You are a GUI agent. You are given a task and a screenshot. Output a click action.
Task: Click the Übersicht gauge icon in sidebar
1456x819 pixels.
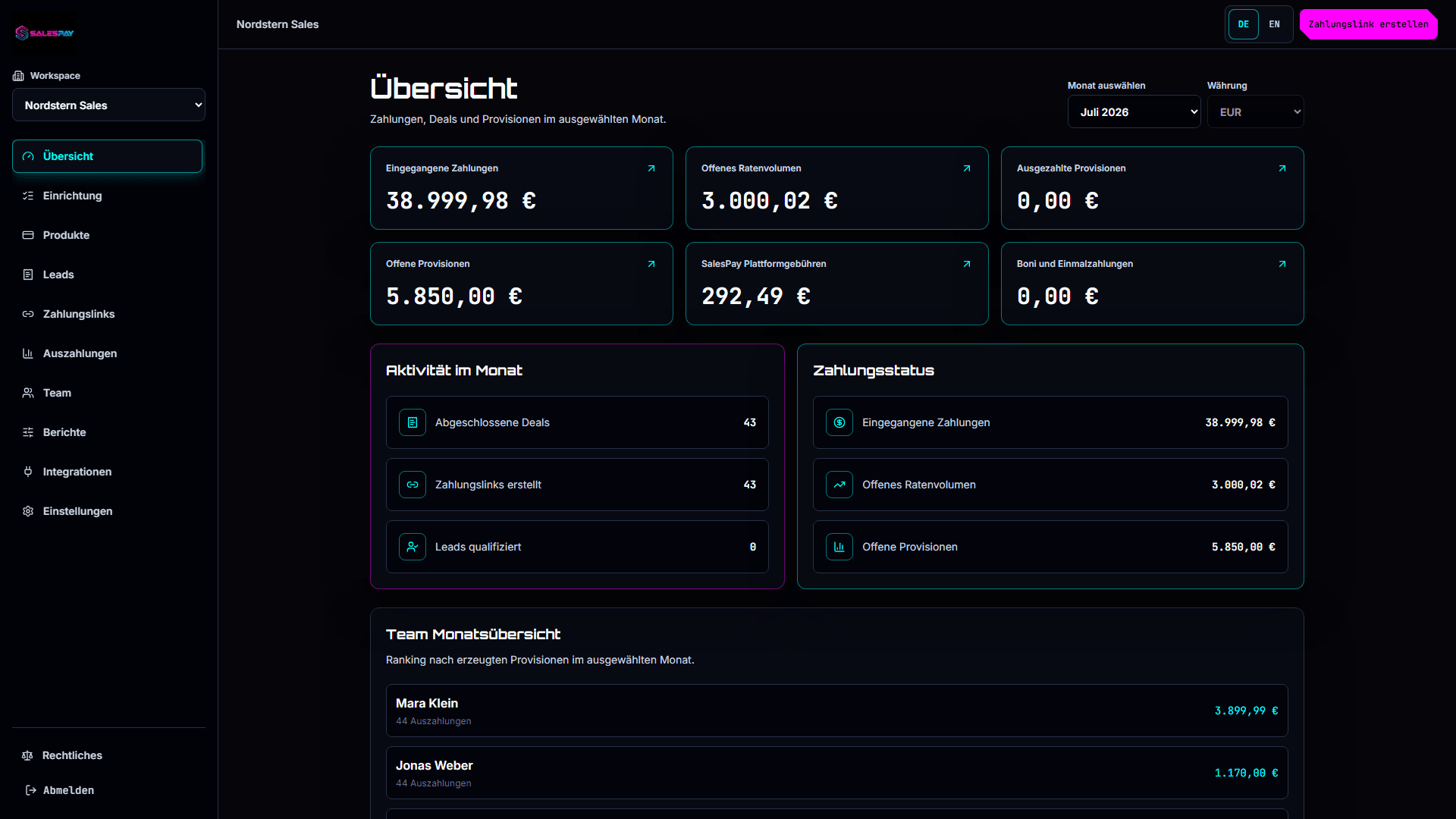[x=28, y=156]
